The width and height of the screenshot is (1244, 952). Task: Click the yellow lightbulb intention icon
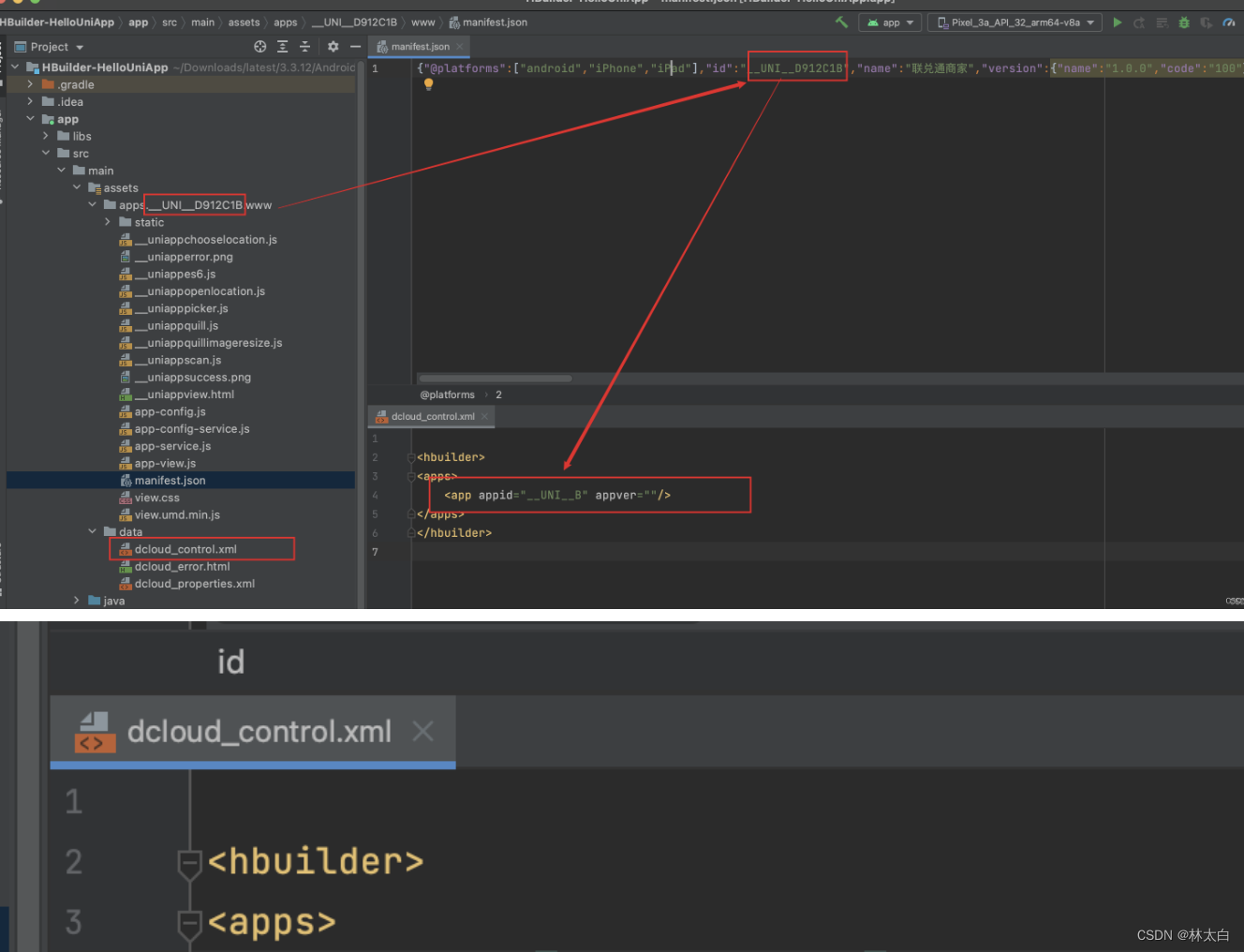coord(428,84)
